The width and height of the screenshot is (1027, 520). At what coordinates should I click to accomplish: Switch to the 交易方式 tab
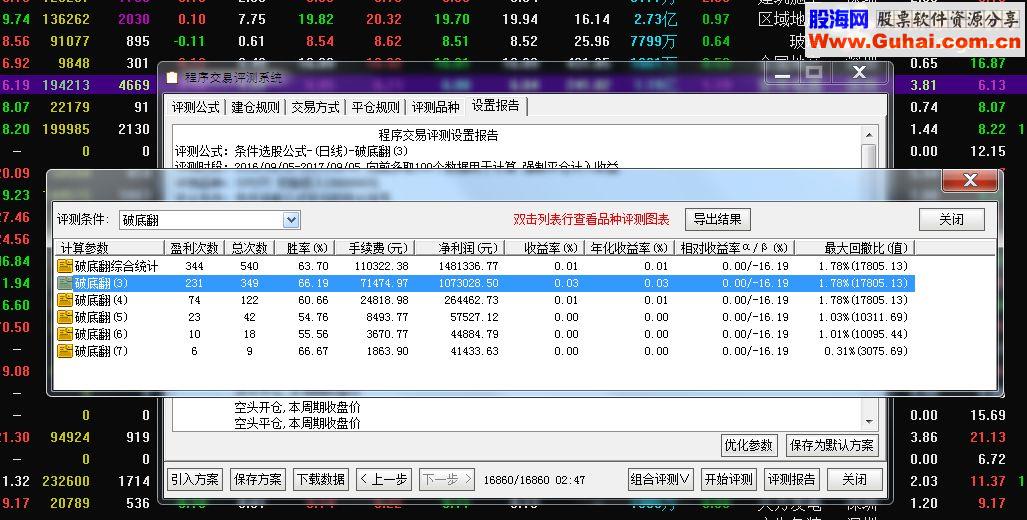(315, 107)
